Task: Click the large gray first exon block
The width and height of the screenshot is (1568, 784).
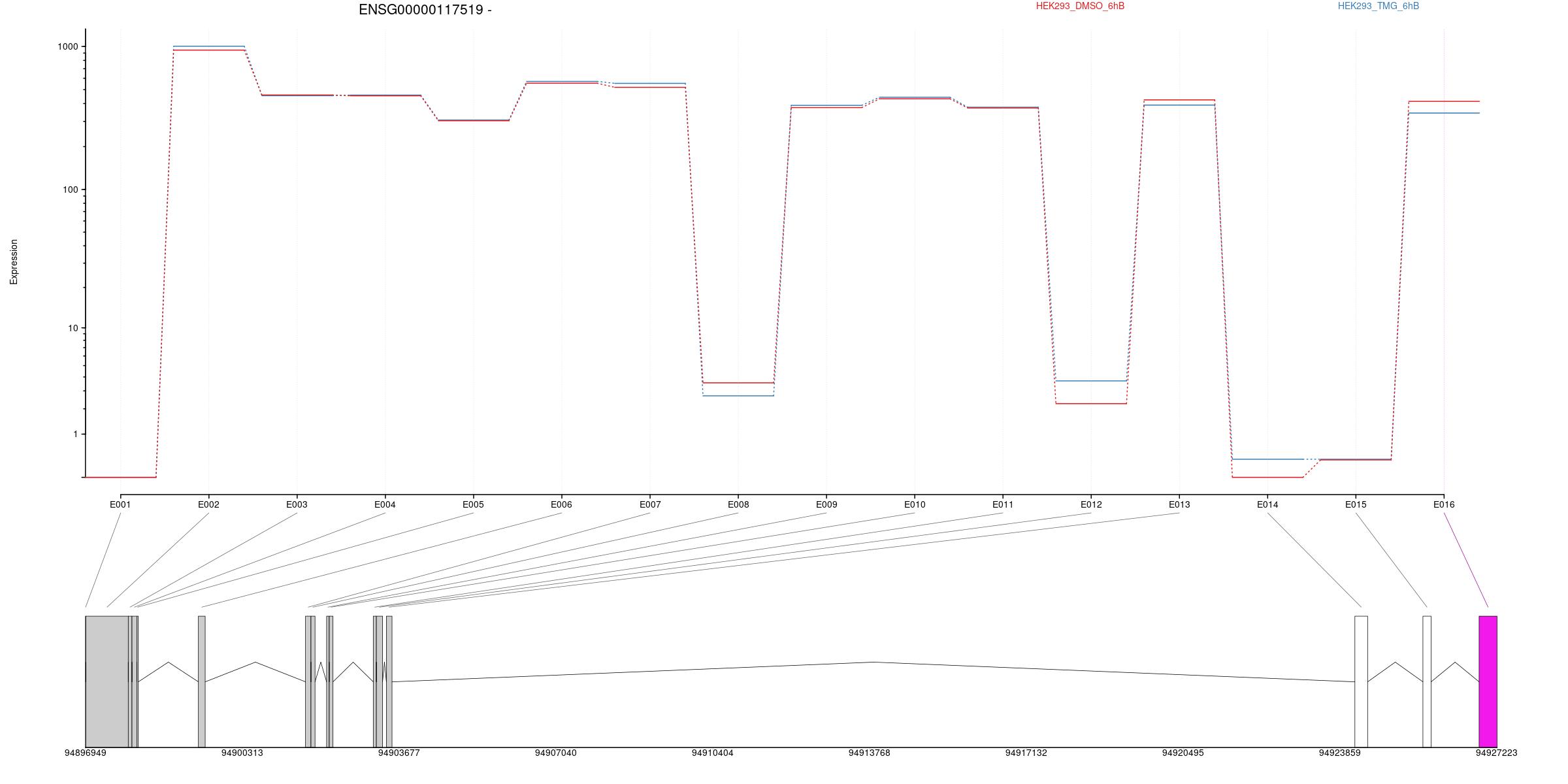Action: coord(107,681)
